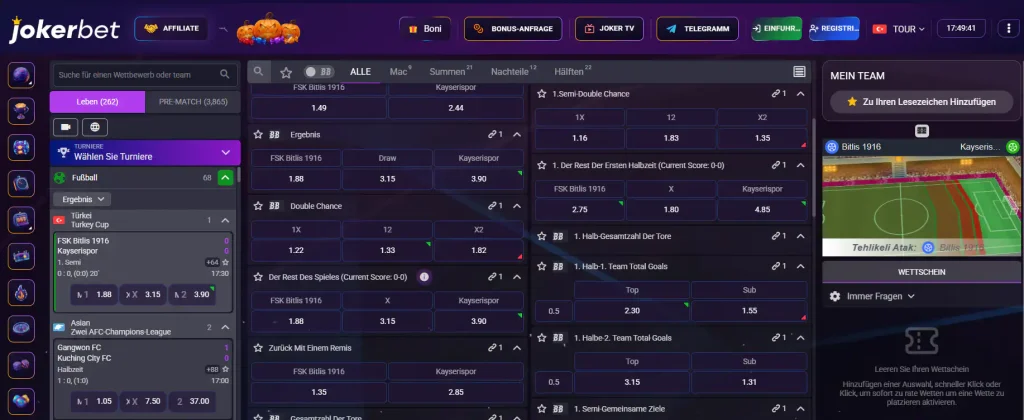Open the planet icon in left sidebar

point(21,75)
